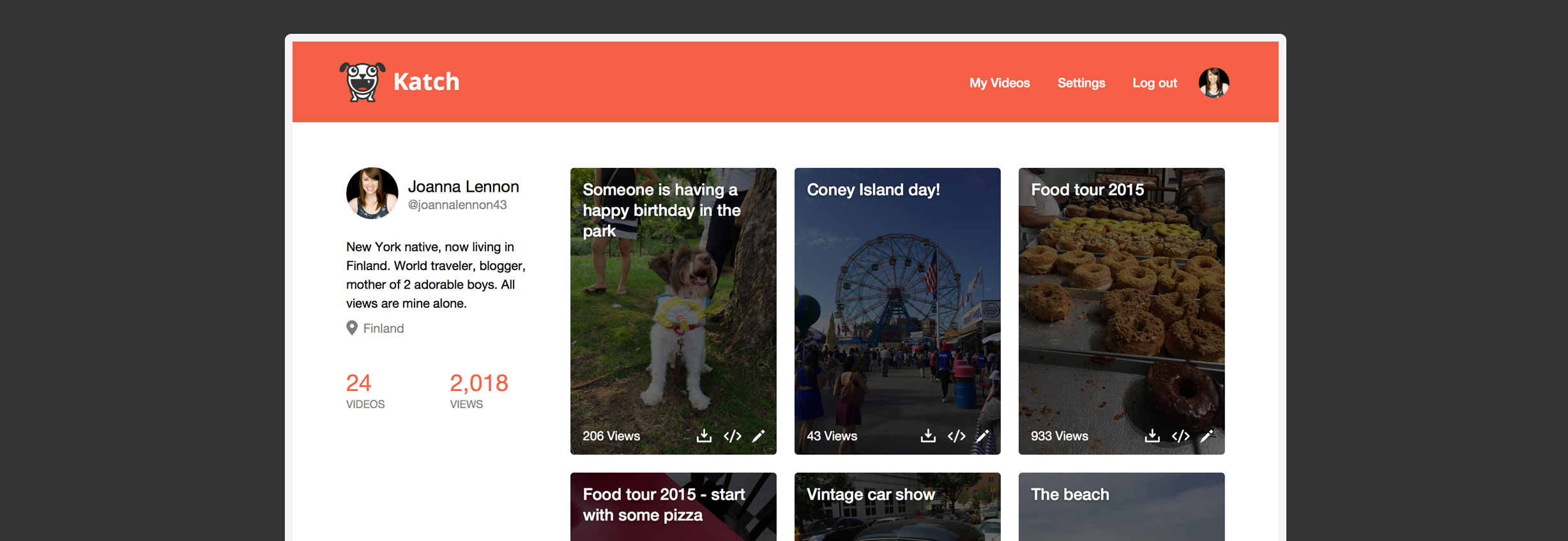
Task: Open Joanna Lennon's profile name
Action: pyautogui.click(x=464, y=187)
